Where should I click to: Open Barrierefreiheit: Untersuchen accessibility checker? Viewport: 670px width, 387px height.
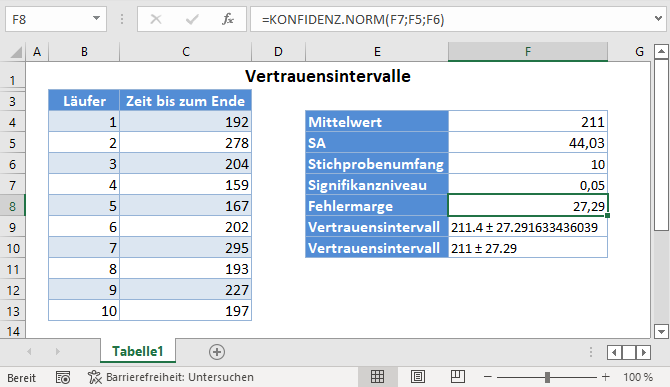171,377
